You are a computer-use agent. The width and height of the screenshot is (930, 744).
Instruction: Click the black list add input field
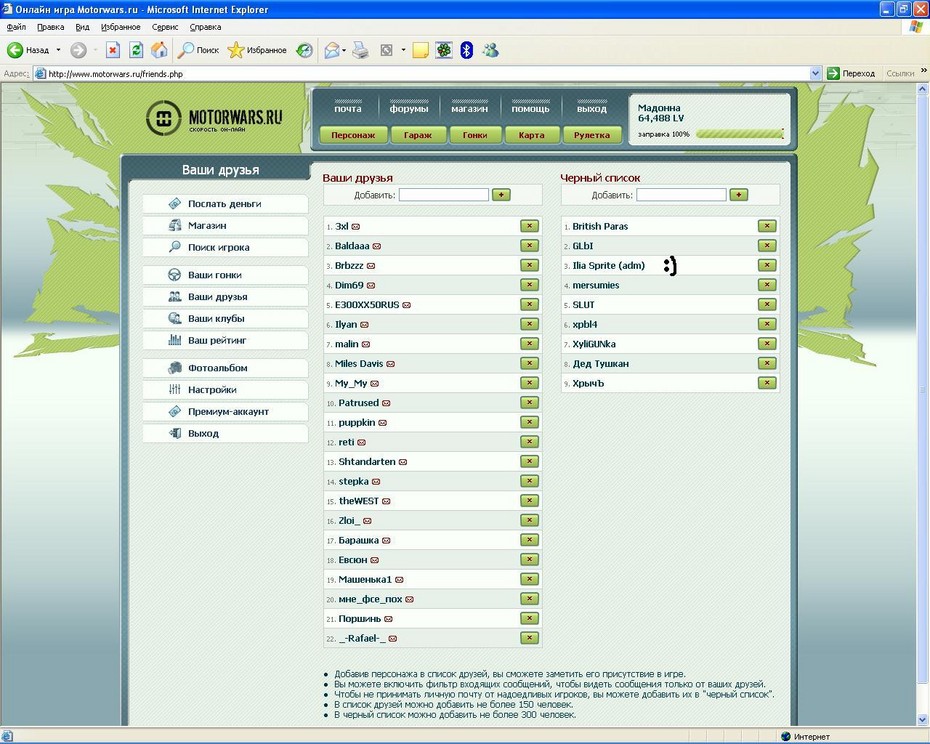pyautogui.click(x=681, y=195)
